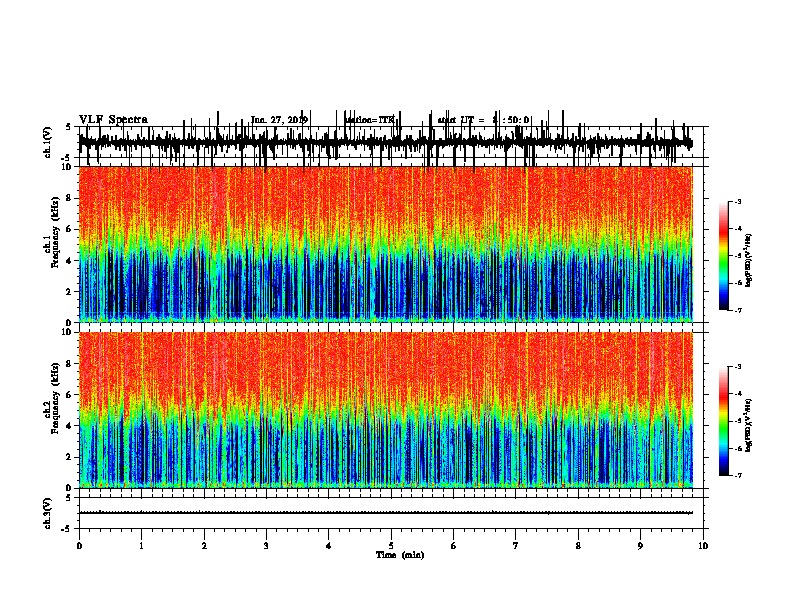Click ch.1 spectrogram 4 kHz tick label
Viewport: 792px width, 612px height.
coord(70,261)
